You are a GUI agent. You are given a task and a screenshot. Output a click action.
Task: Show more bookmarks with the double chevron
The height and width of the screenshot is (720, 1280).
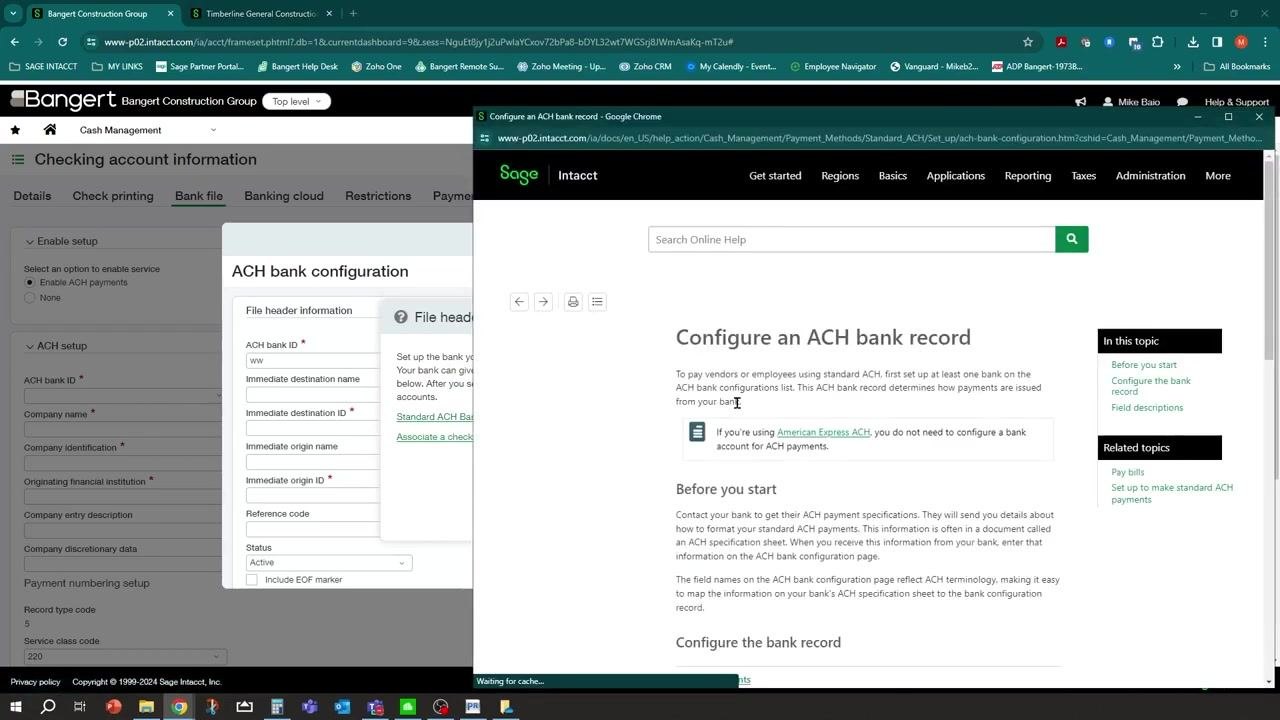click(1177, 67)
